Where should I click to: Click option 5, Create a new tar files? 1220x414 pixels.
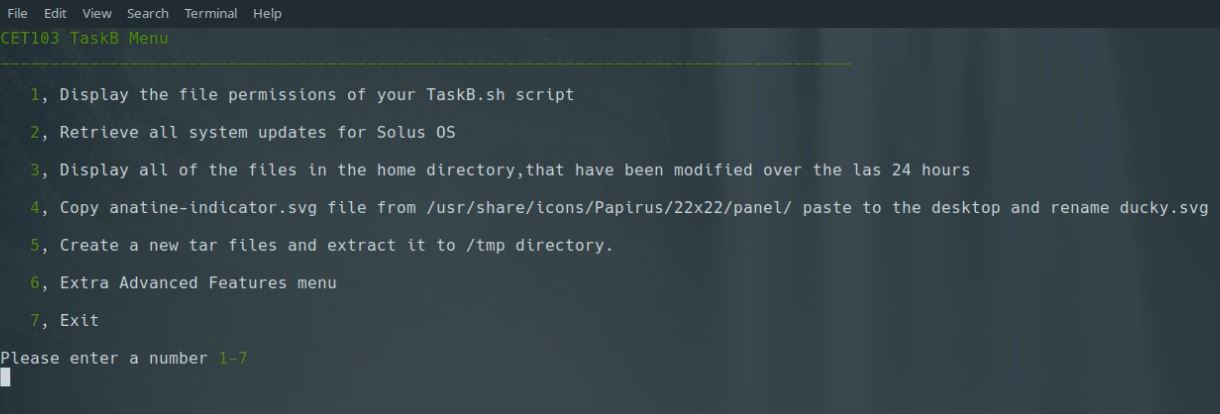pos(321,245)
